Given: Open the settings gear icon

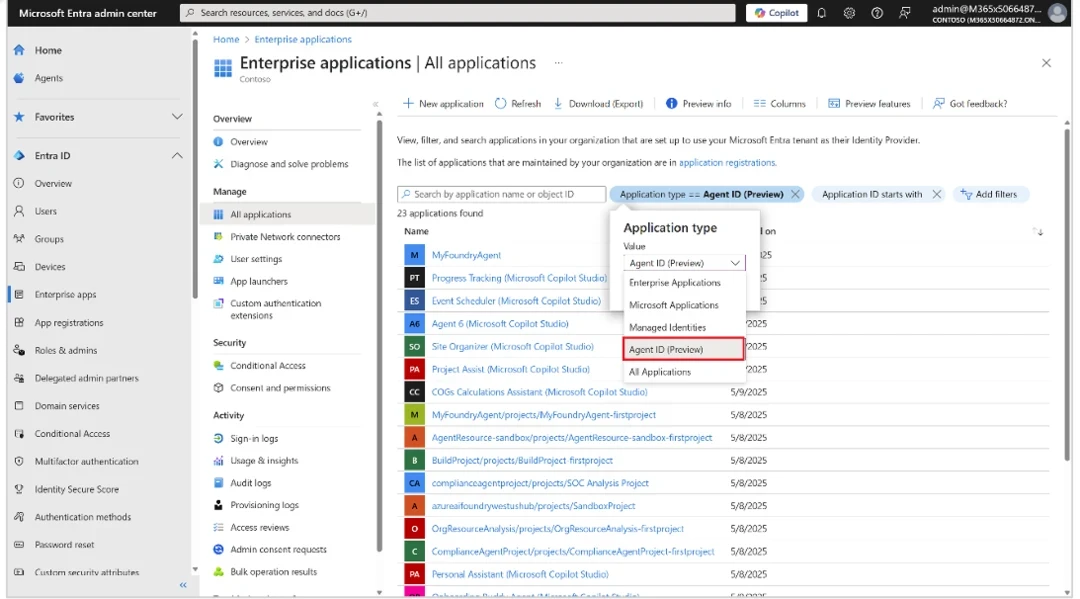Looking at the screenshot, I should (849, 13).
